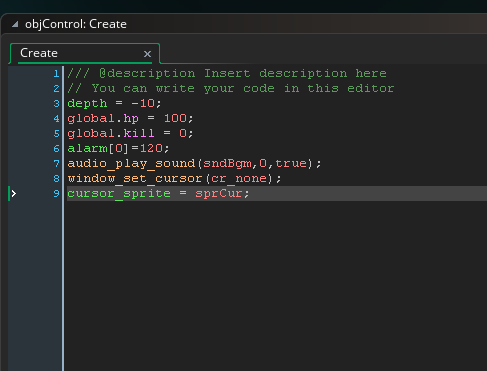Click 'global' on line 4
This screenshot has height=371, width=487.
point(91,119)
